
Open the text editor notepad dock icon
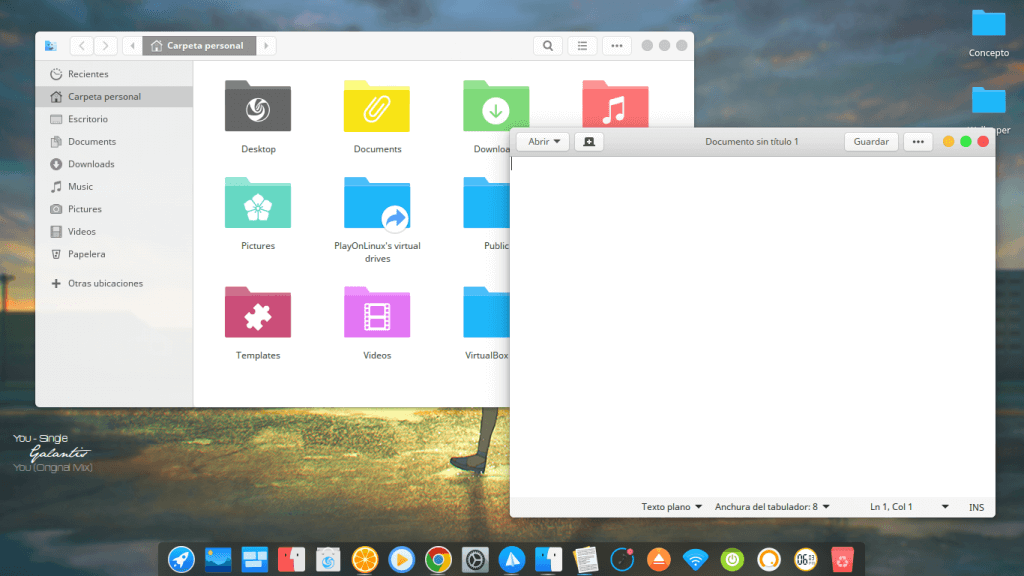coord(585,560)
